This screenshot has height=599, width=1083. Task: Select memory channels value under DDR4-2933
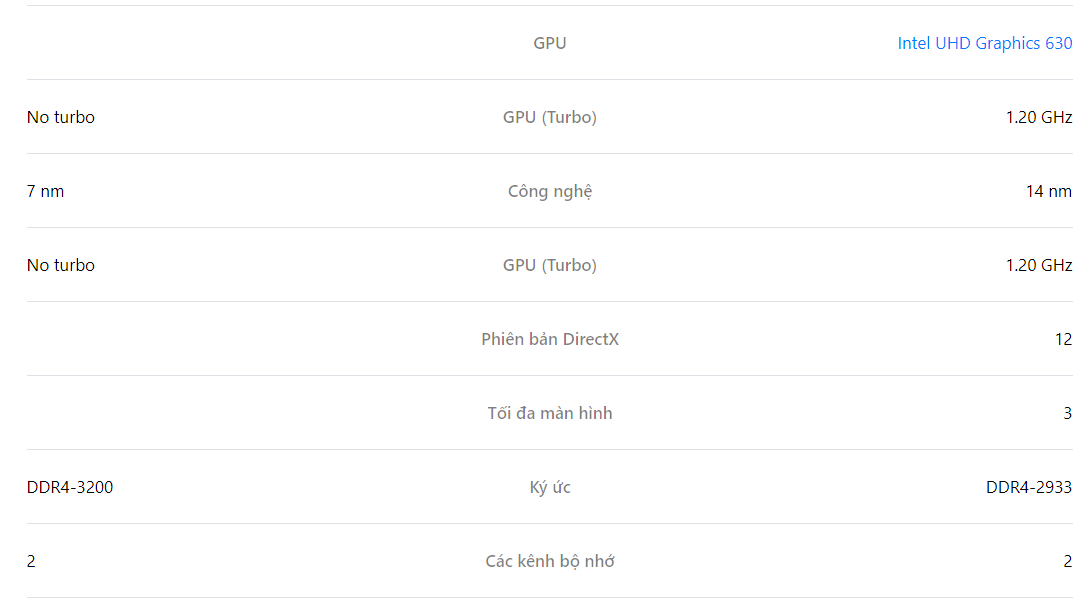pyautogui.click(x=1068, y=561)
